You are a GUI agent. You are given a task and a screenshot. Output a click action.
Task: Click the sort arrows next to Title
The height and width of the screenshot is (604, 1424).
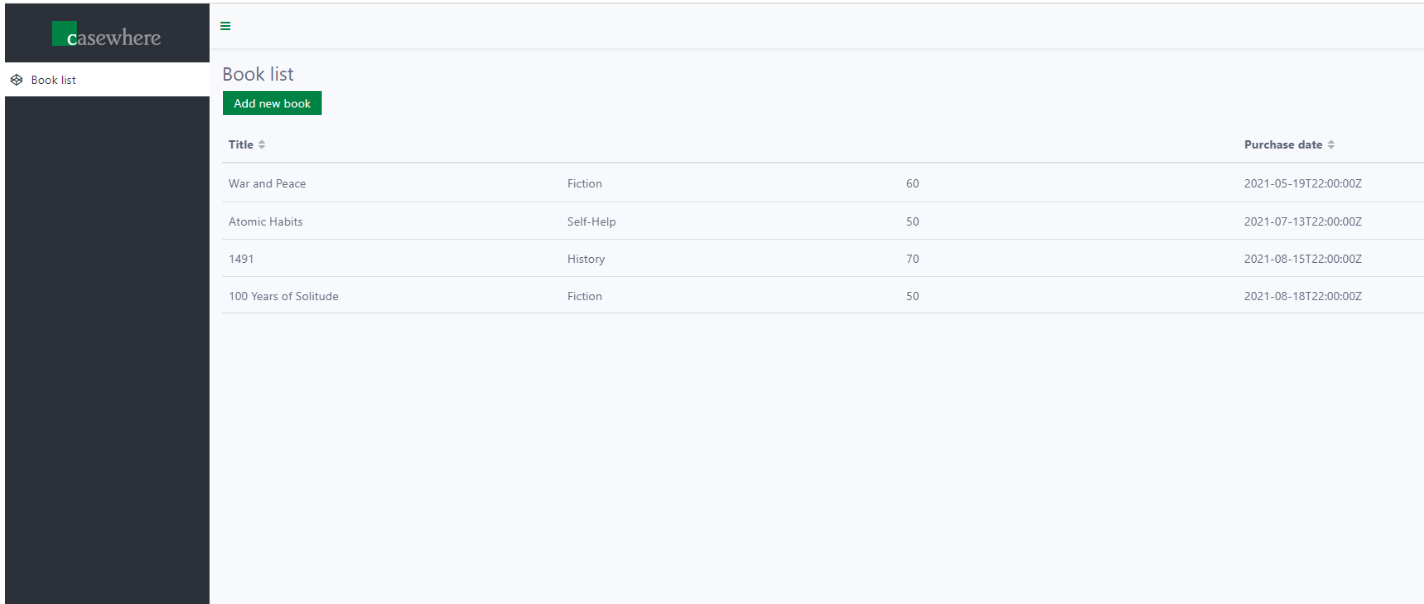pos(262,145)
